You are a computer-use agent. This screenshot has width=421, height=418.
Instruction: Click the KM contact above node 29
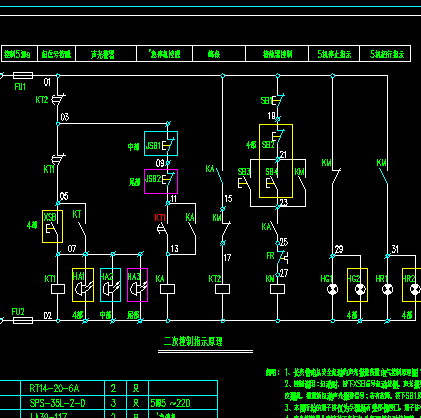click(336, 176)
